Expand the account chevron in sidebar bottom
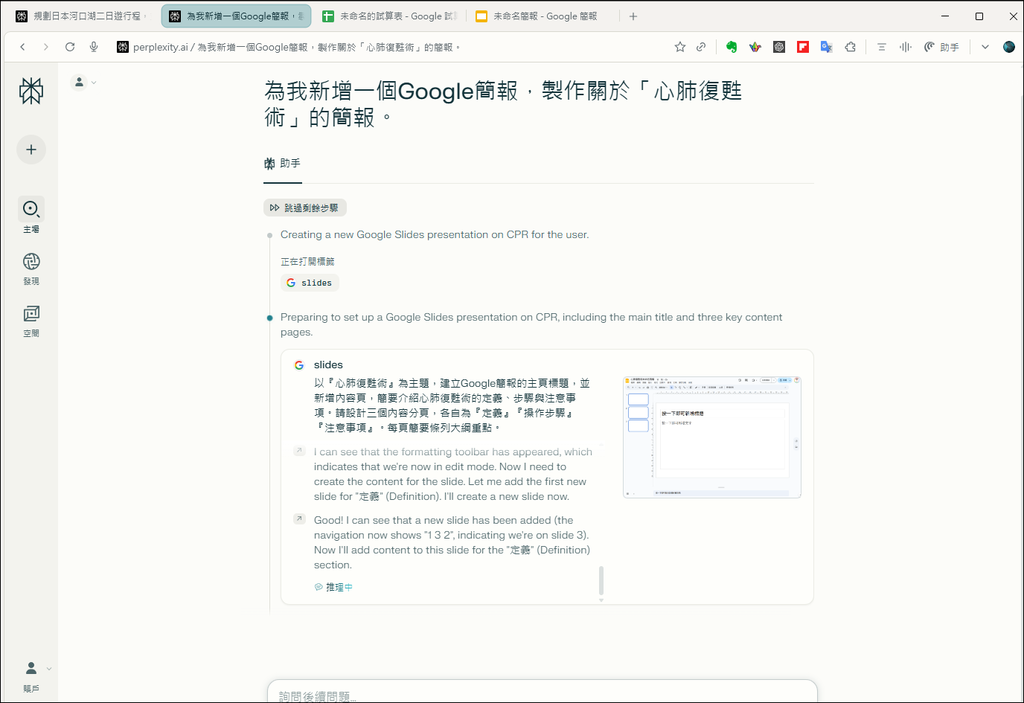 49,668
